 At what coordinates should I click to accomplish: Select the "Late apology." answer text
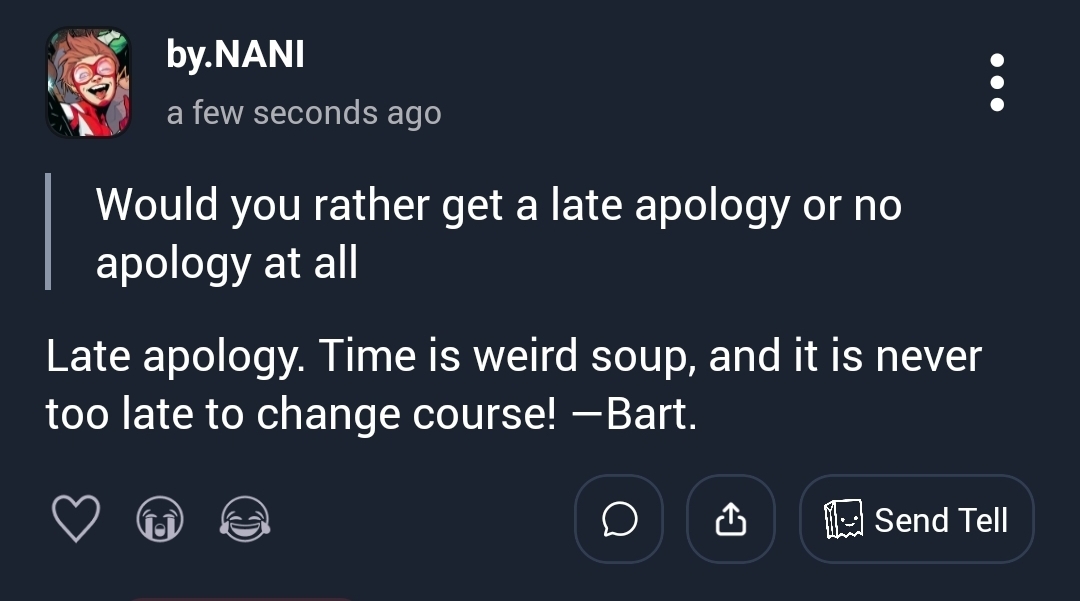[x=171, y=358]
